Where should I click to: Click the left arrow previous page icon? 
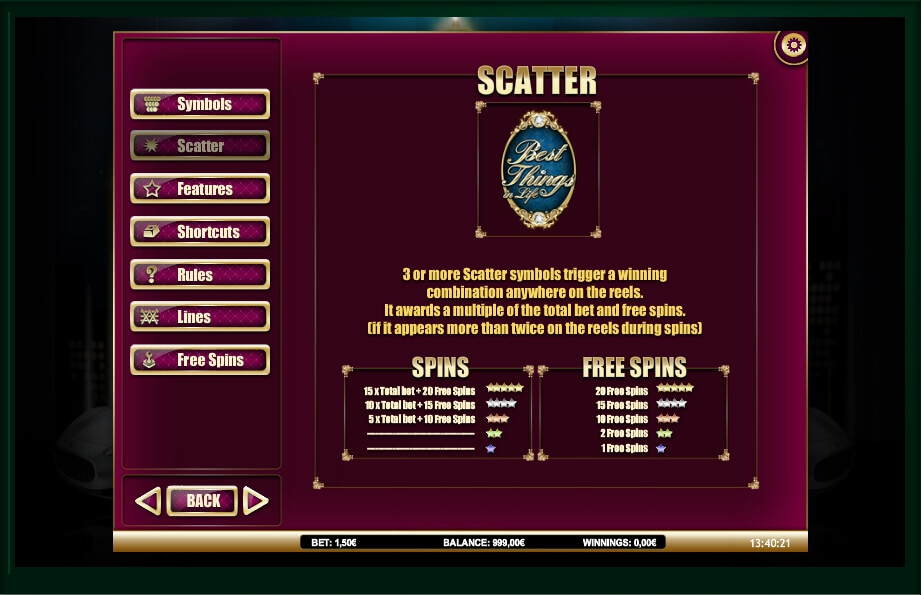(x=147, y=501)
